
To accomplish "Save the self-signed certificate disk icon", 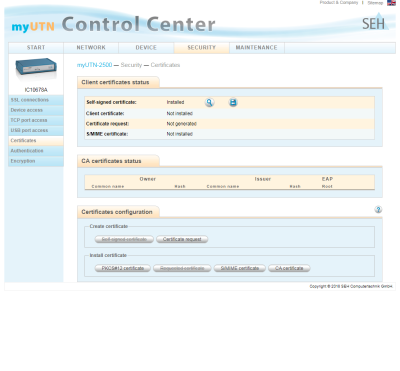I will point(233,102).
